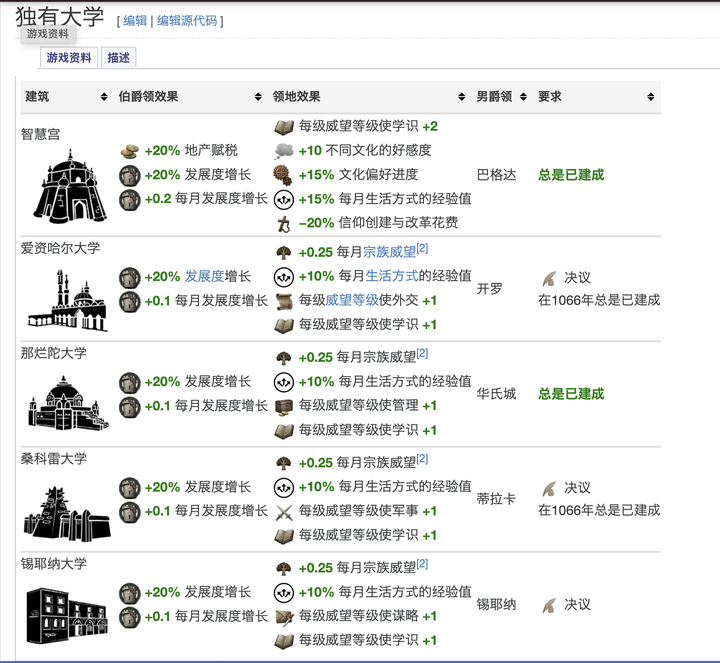This screenshot has height=663, width=720.
Task: Click the 华氏城 barony cell
Action: 496,394
